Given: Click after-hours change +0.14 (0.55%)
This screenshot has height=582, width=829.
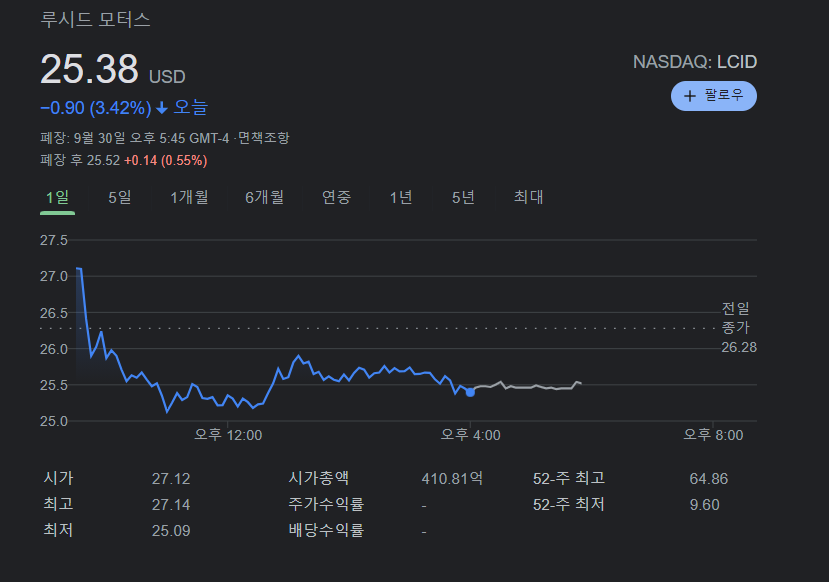Looking at the screenshot, I should [165, 161].
